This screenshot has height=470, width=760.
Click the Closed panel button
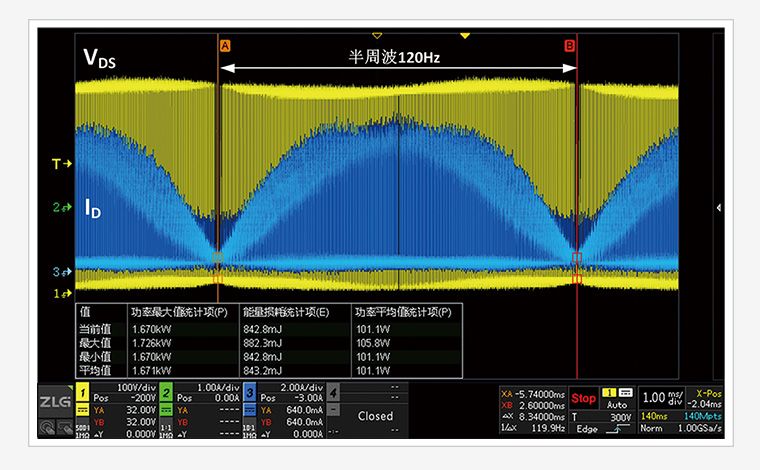(375, 416)
